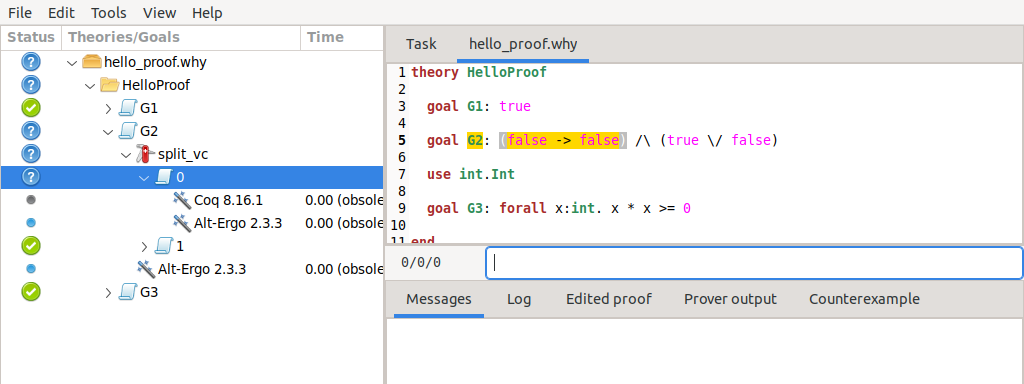
Task: Click inside the empty Messages output pane
Action: 705,351
